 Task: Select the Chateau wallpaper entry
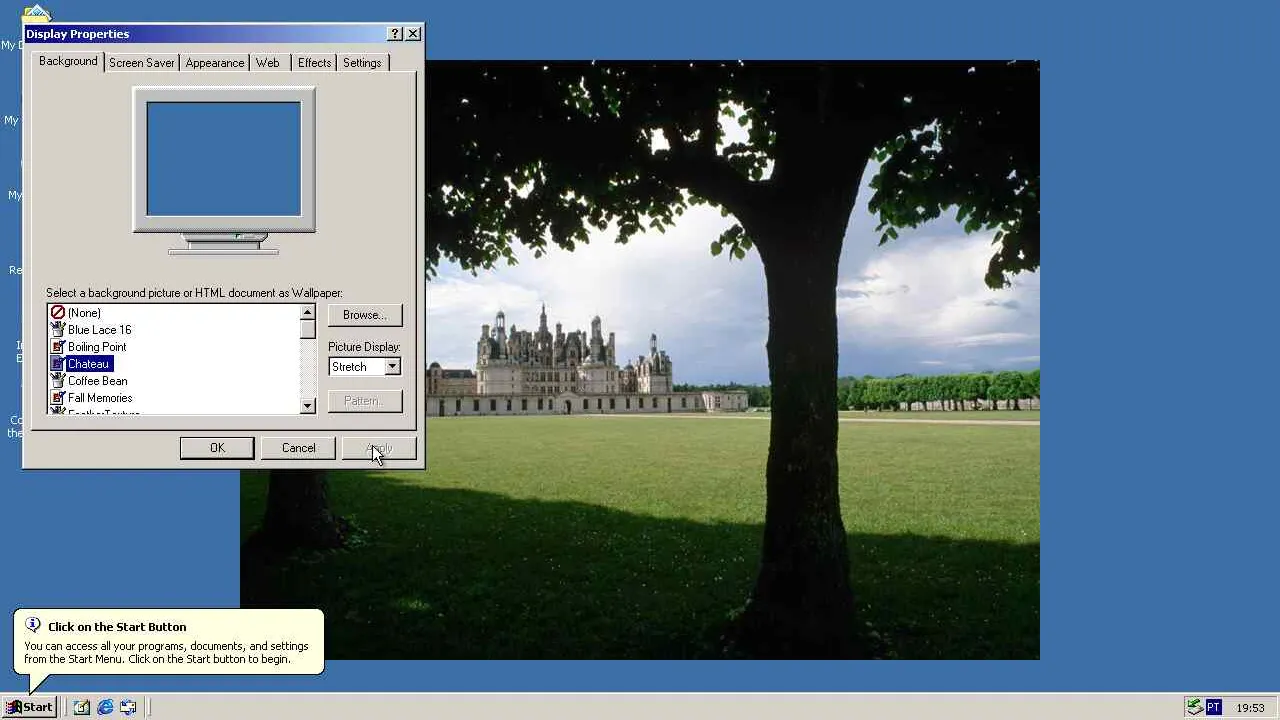(x=88, y=364)
